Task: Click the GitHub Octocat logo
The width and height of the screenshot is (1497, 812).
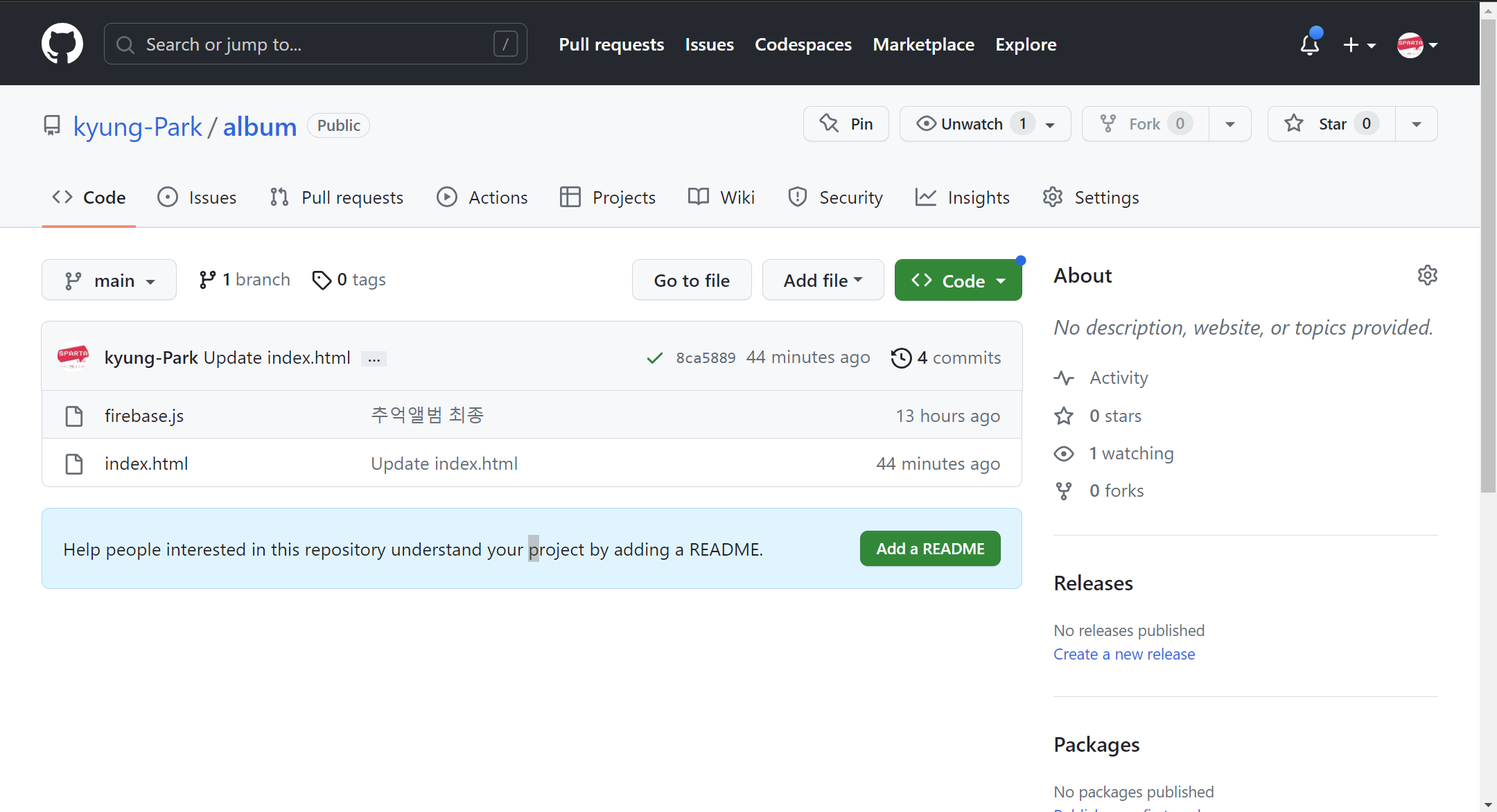Action: (62, 44)
